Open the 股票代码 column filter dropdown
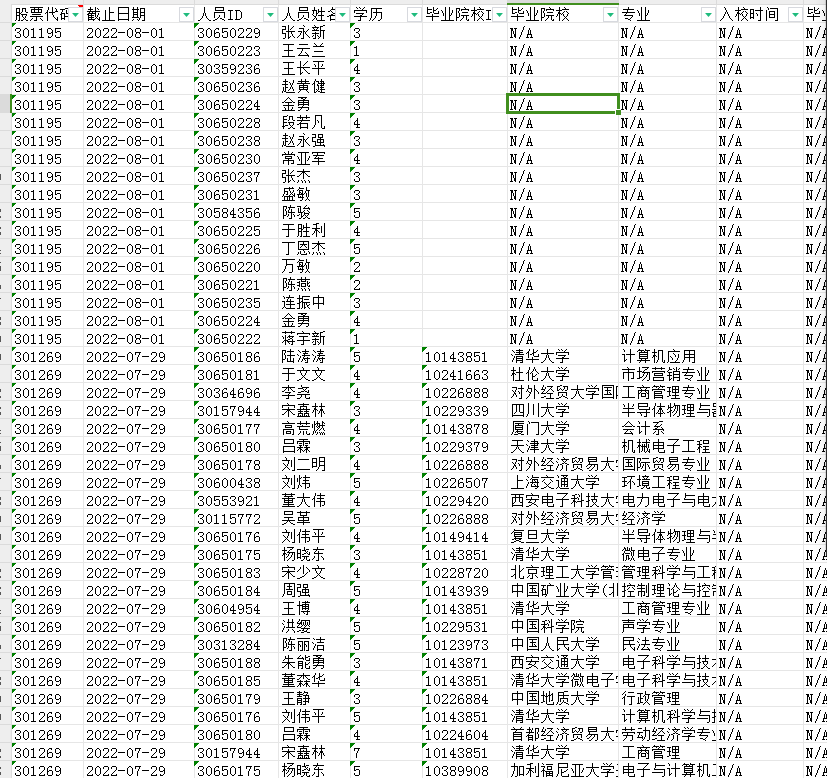 (74, 15)
